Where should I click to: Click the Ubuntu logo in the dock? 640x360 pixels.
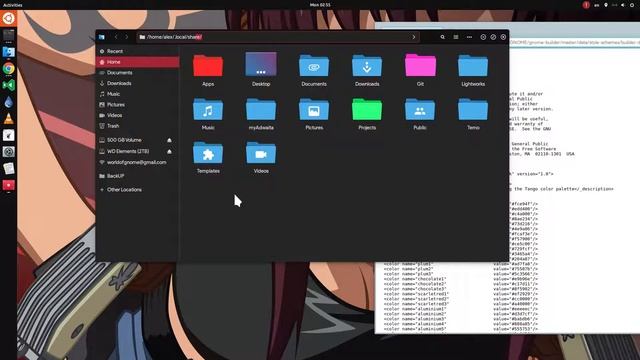(x=9, y=18)
